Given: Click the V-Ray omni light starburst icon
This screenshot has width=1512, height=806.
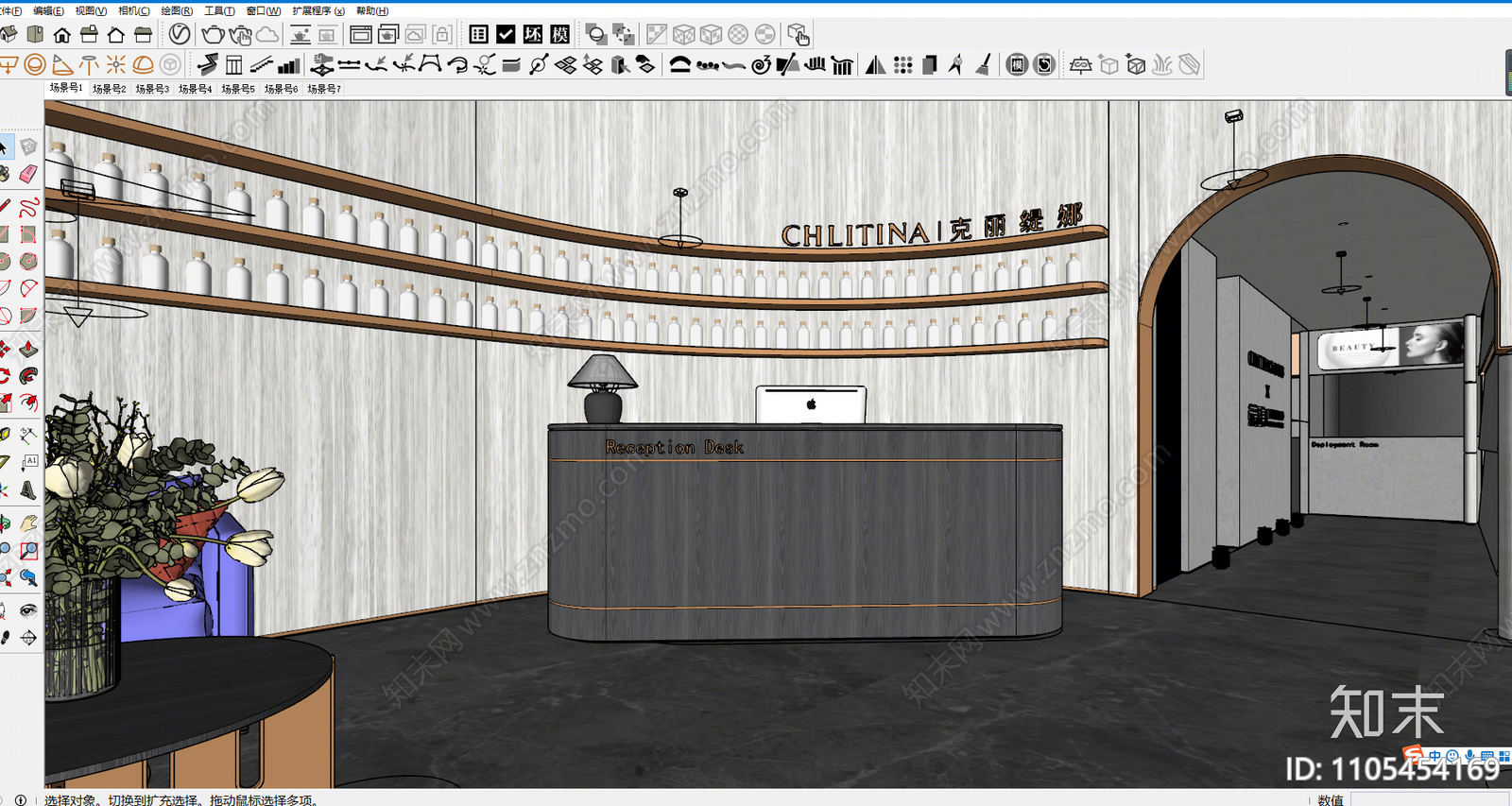Looking at the screenshot, I should tap(116, 64).
